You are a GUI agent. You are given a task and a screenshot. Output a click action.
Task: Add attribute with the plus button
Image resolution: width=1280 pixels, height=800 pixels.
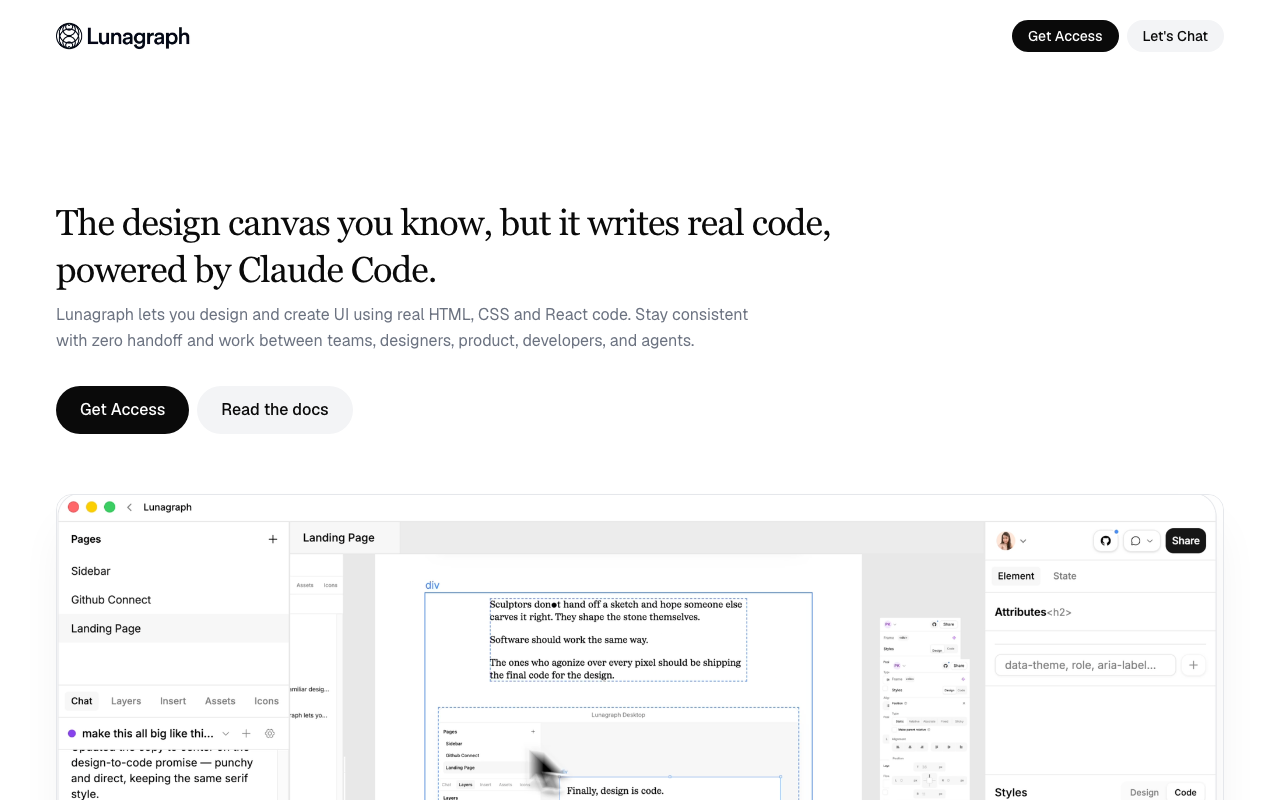pos(1194,665)
